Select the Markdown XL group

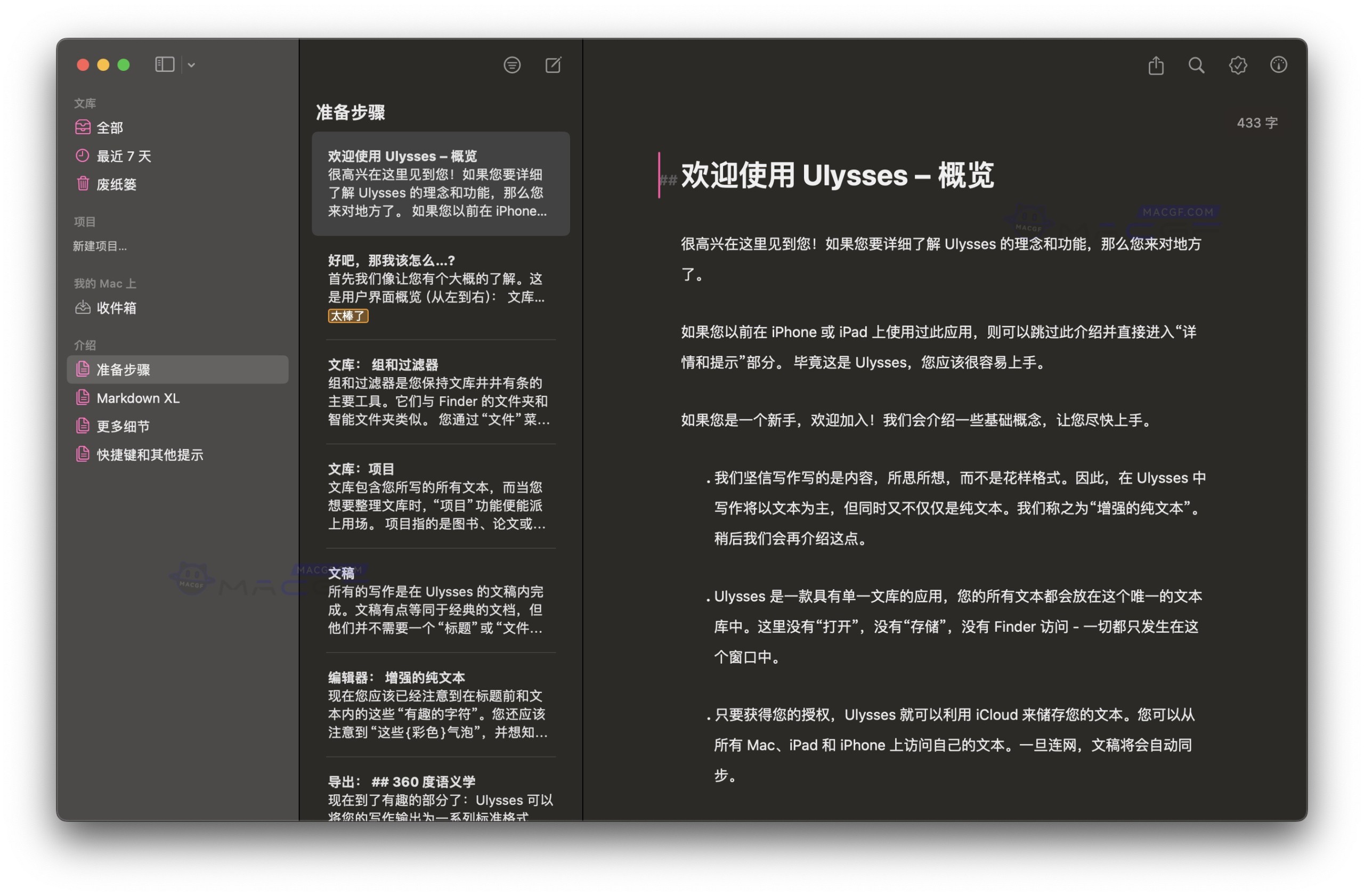click(x=138, y=397)
